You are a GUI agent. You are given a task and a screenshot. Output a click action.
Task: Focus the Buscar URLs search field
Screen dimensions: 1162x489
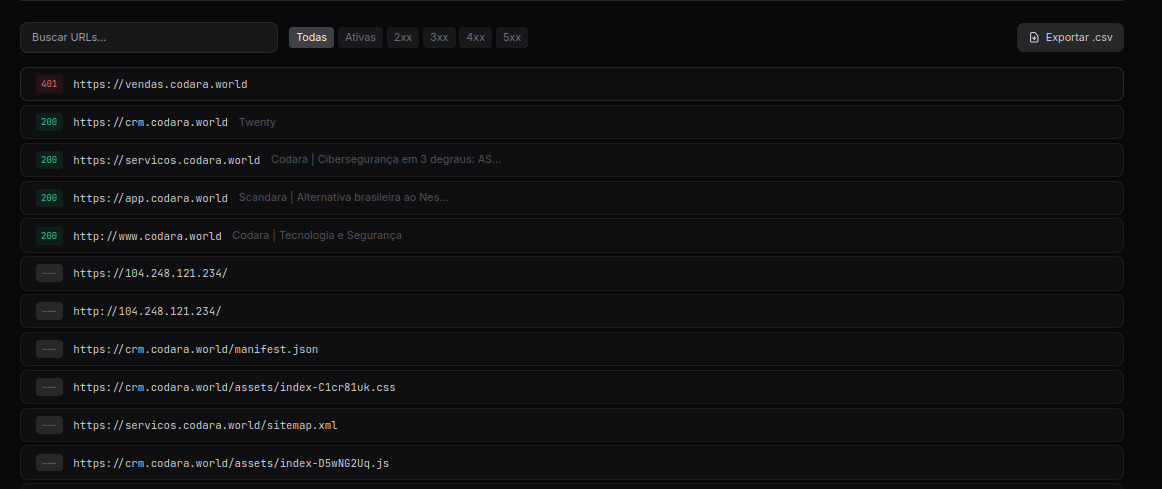tap(149, 38)
